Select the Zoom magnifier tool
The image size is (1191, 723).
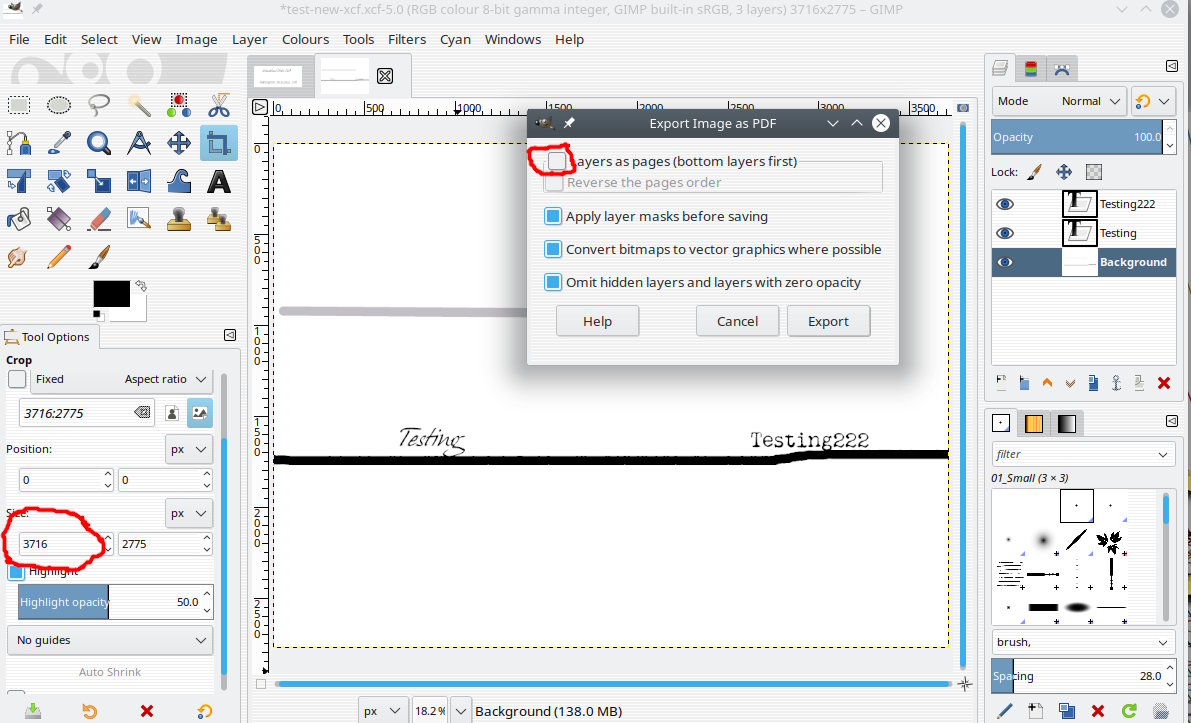point(99,143)
